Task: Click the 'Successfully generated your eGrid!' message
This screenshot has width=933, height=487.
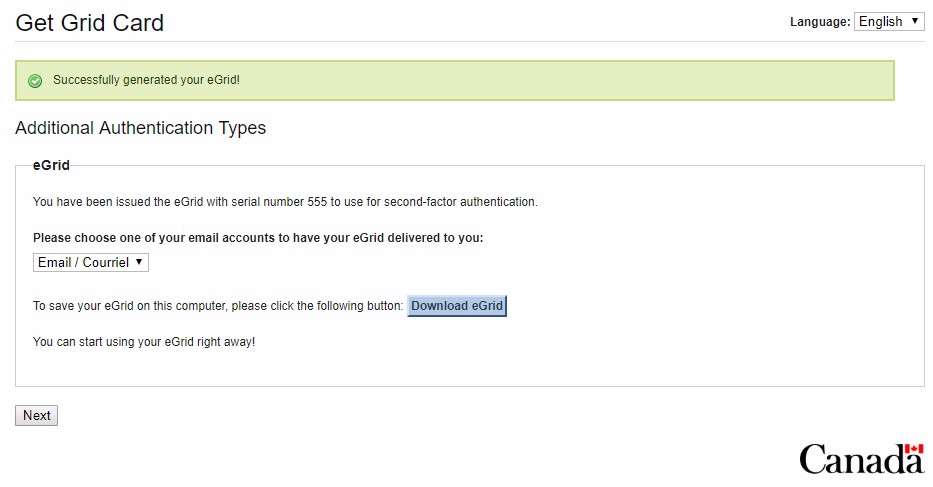Action: [x=146, y=80]
